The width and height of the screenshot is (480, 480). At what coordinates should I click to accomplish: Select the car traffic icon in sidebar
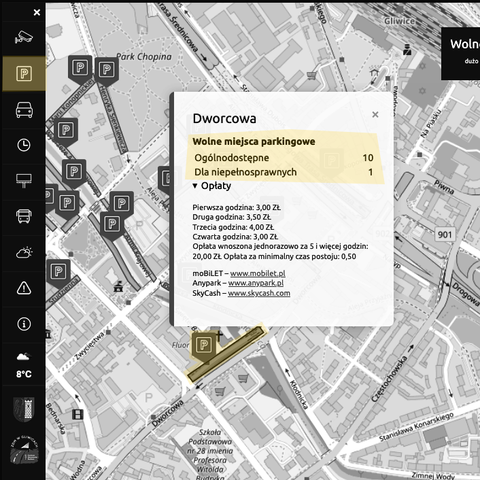pos(24,110)
